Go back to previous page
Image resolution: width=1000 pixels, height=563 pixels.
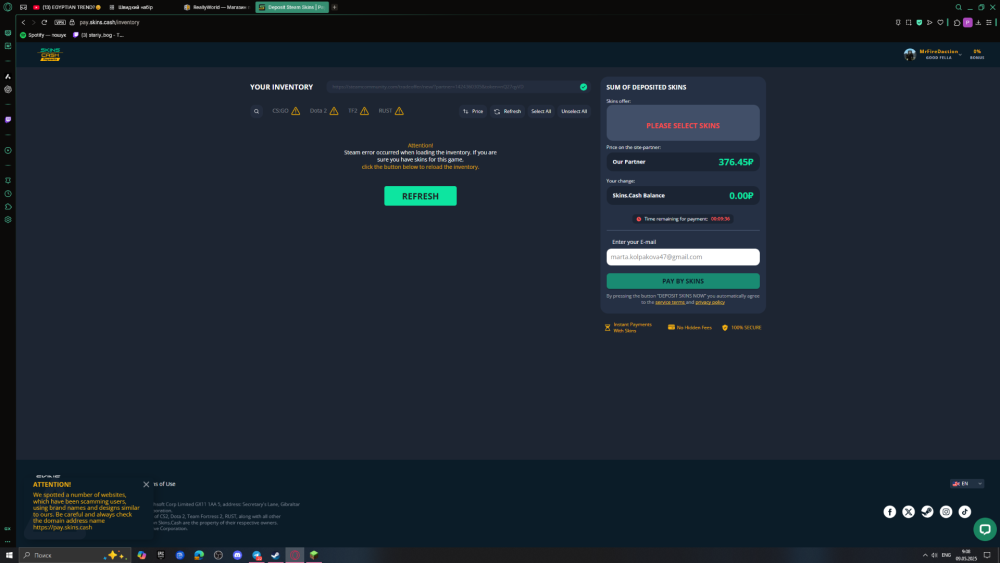pos(24,22)
